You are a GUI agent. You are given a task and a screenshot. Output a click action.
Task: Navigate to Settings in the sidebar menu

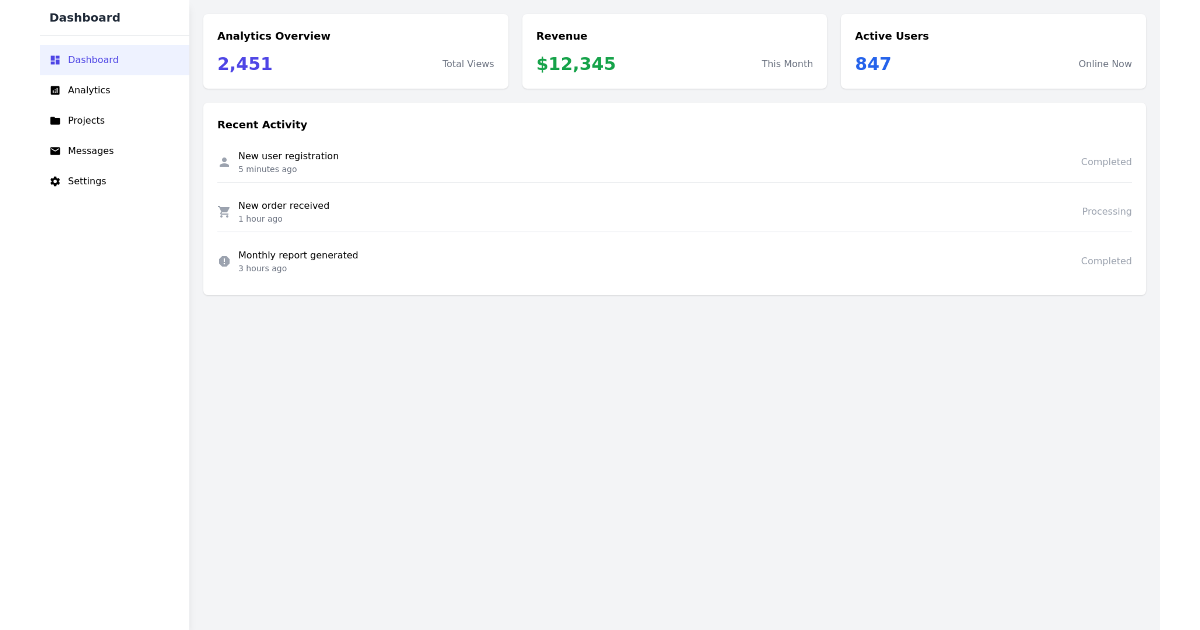pyautogui.click(x=87, y=181)
